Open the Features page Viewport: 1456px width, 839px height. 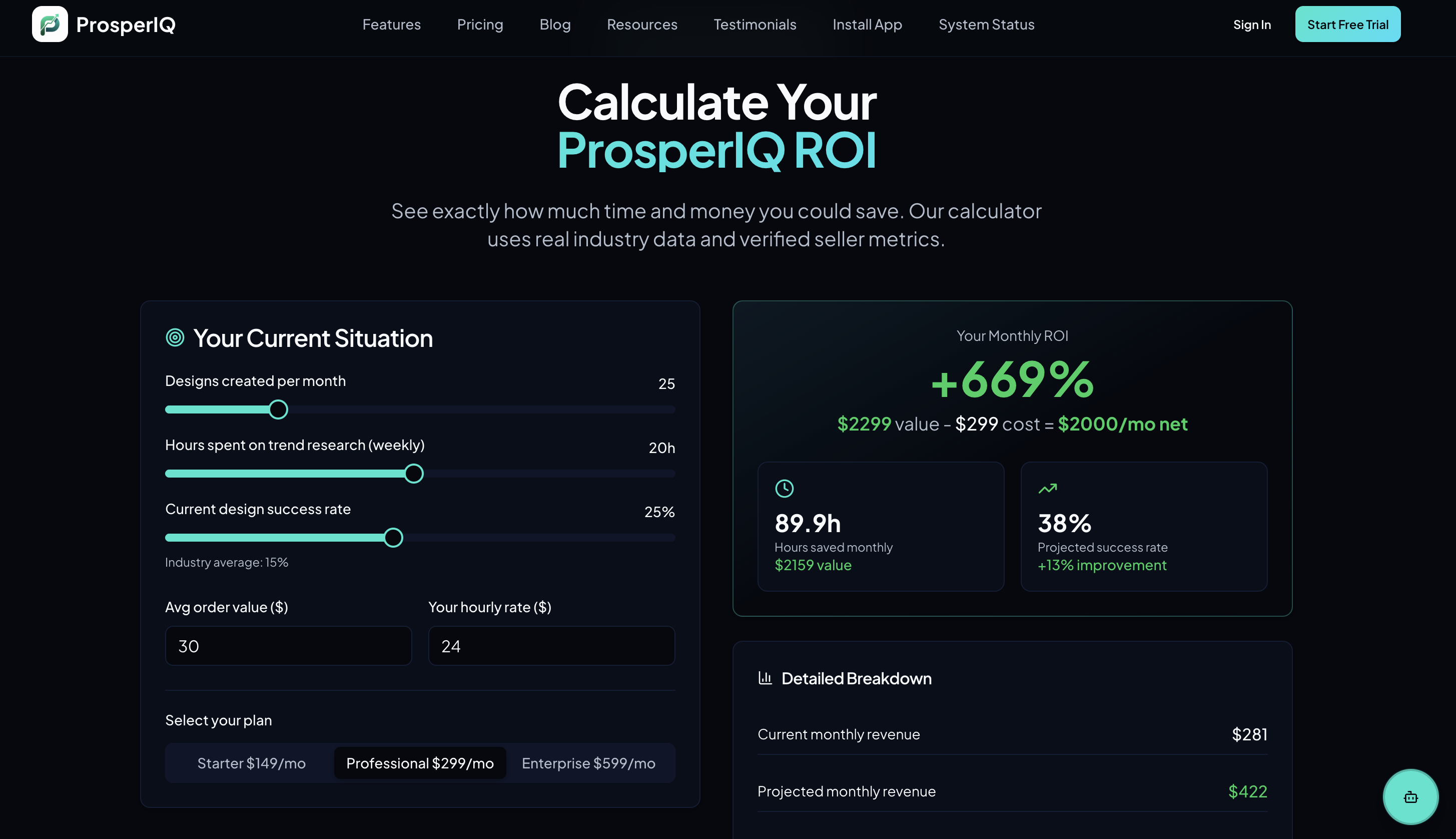[392, 24]
